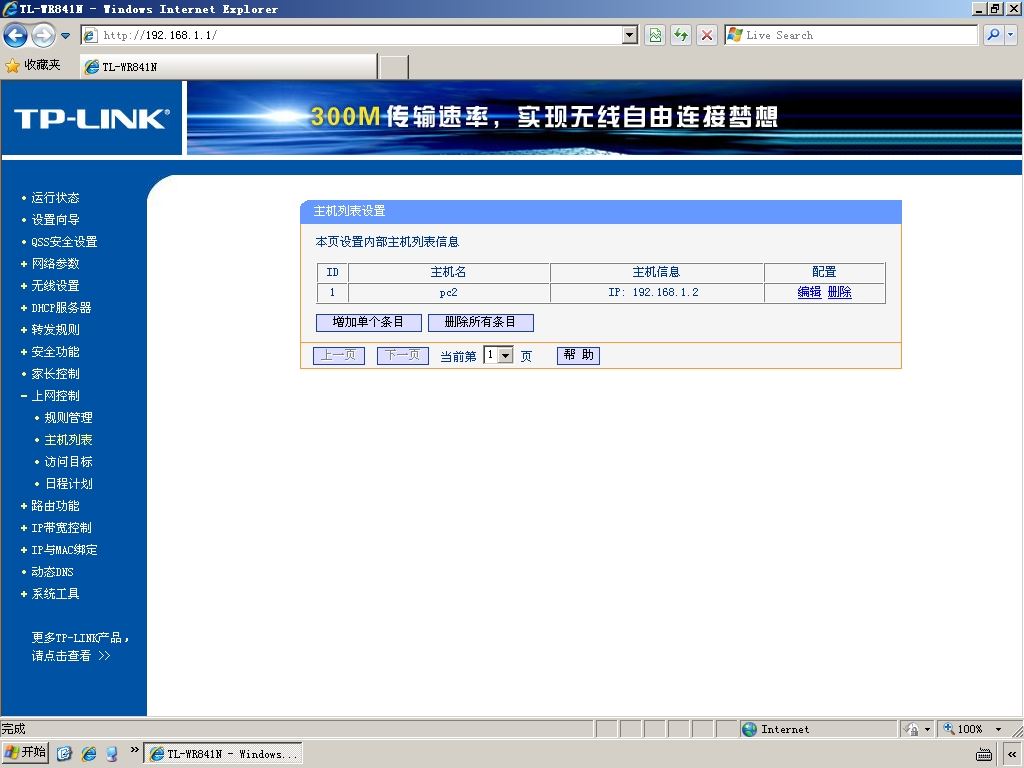The width and height of the screenshot is (1024, 768).
Task: Open the current page number dropdown
Action: [498, 355]
